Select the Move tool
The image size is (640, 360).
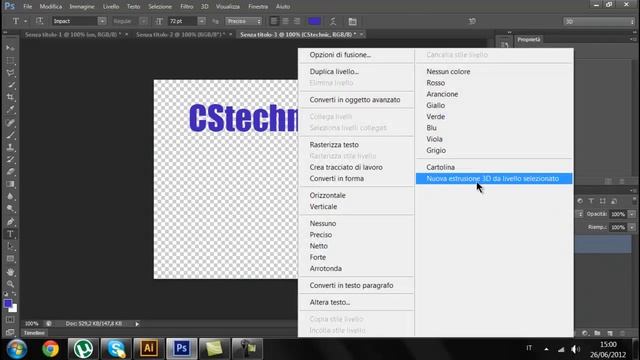pyautogui.click(x=10, y=48)
